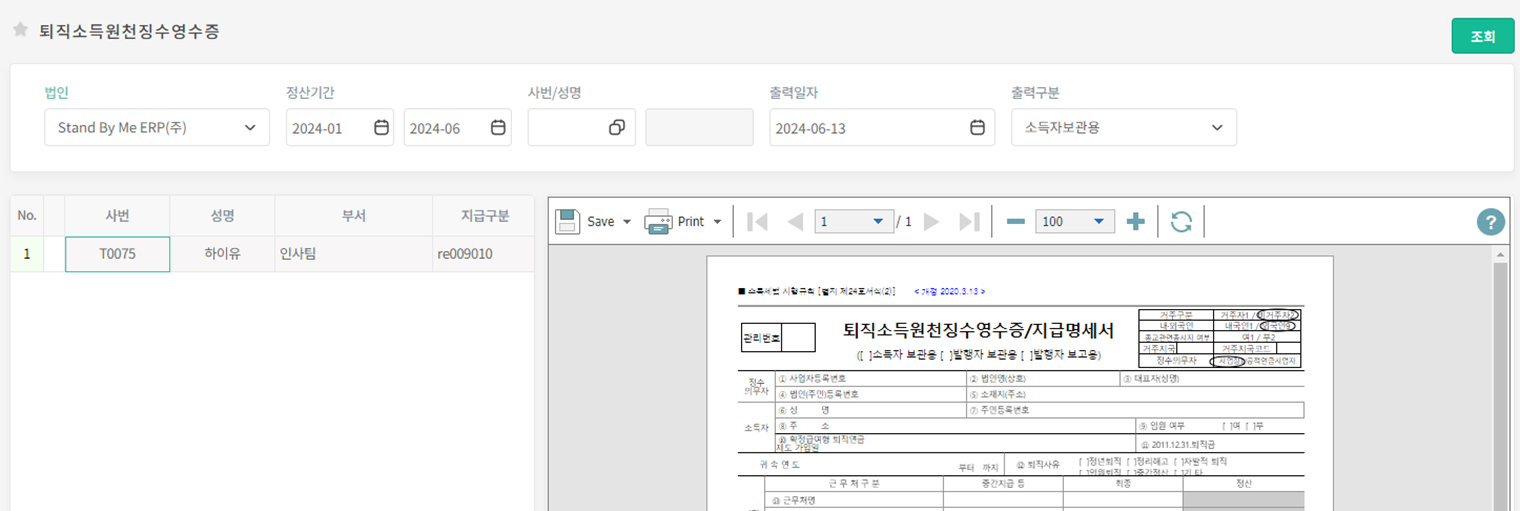Zoom out with the minus icon
Viewport: 1520px width, 511px height.
click(1015, 222)
